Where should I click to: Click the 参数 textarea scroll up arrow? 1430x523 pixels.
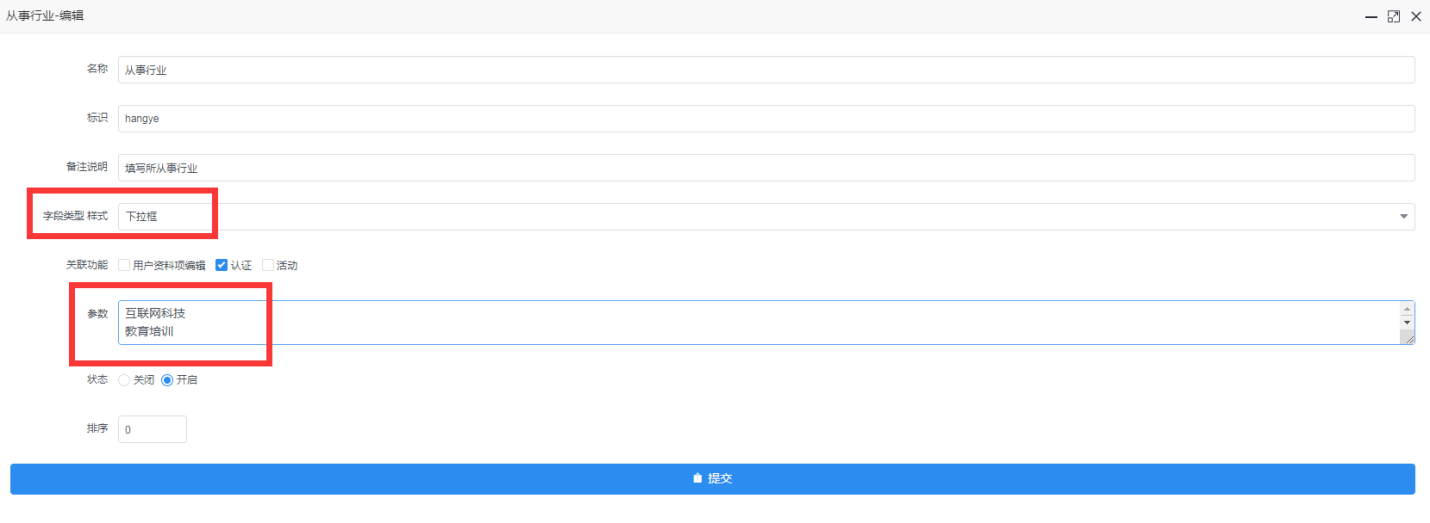click(x=1408, y=308)
